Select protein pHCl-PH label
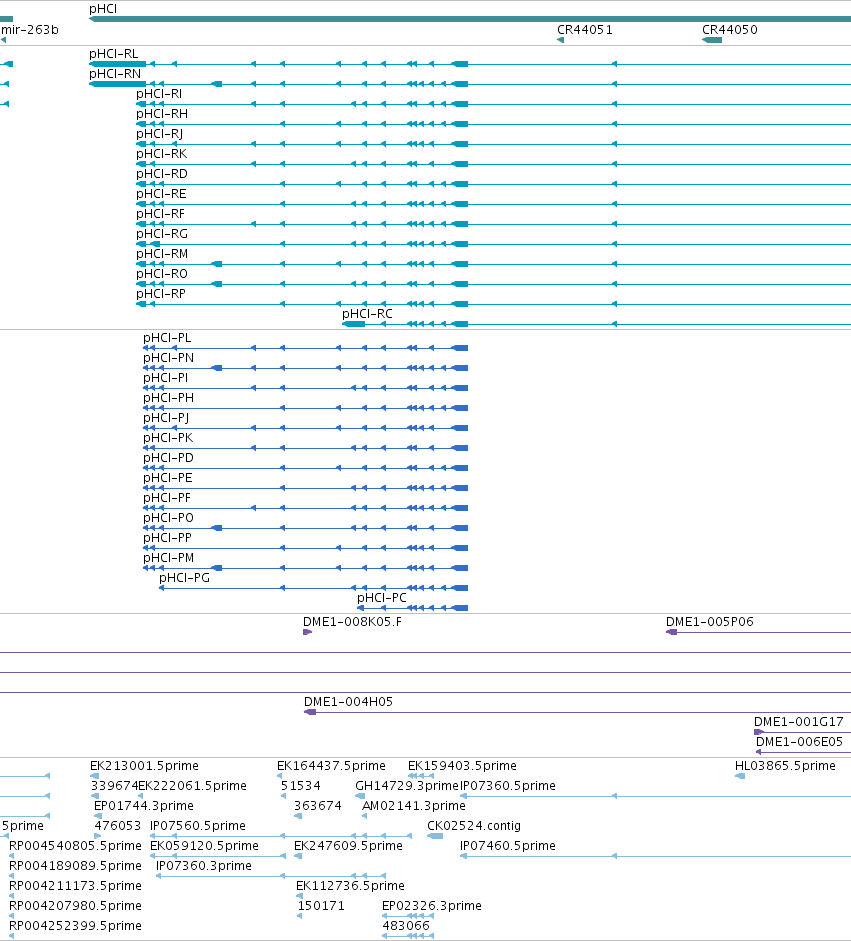This screenshot has height=941, width=851. pyautogui.click(x=169, y=397)
